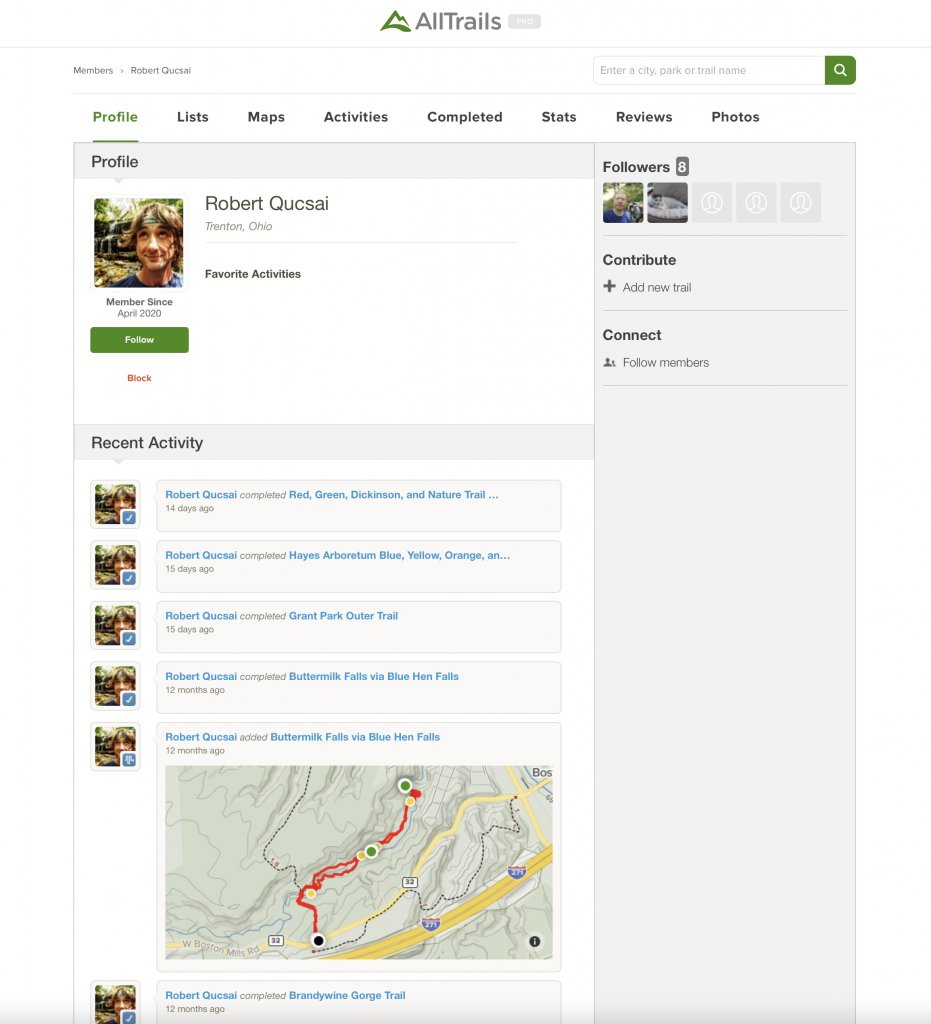Open the Hayes Arboretum trail link

pos(399,555)
